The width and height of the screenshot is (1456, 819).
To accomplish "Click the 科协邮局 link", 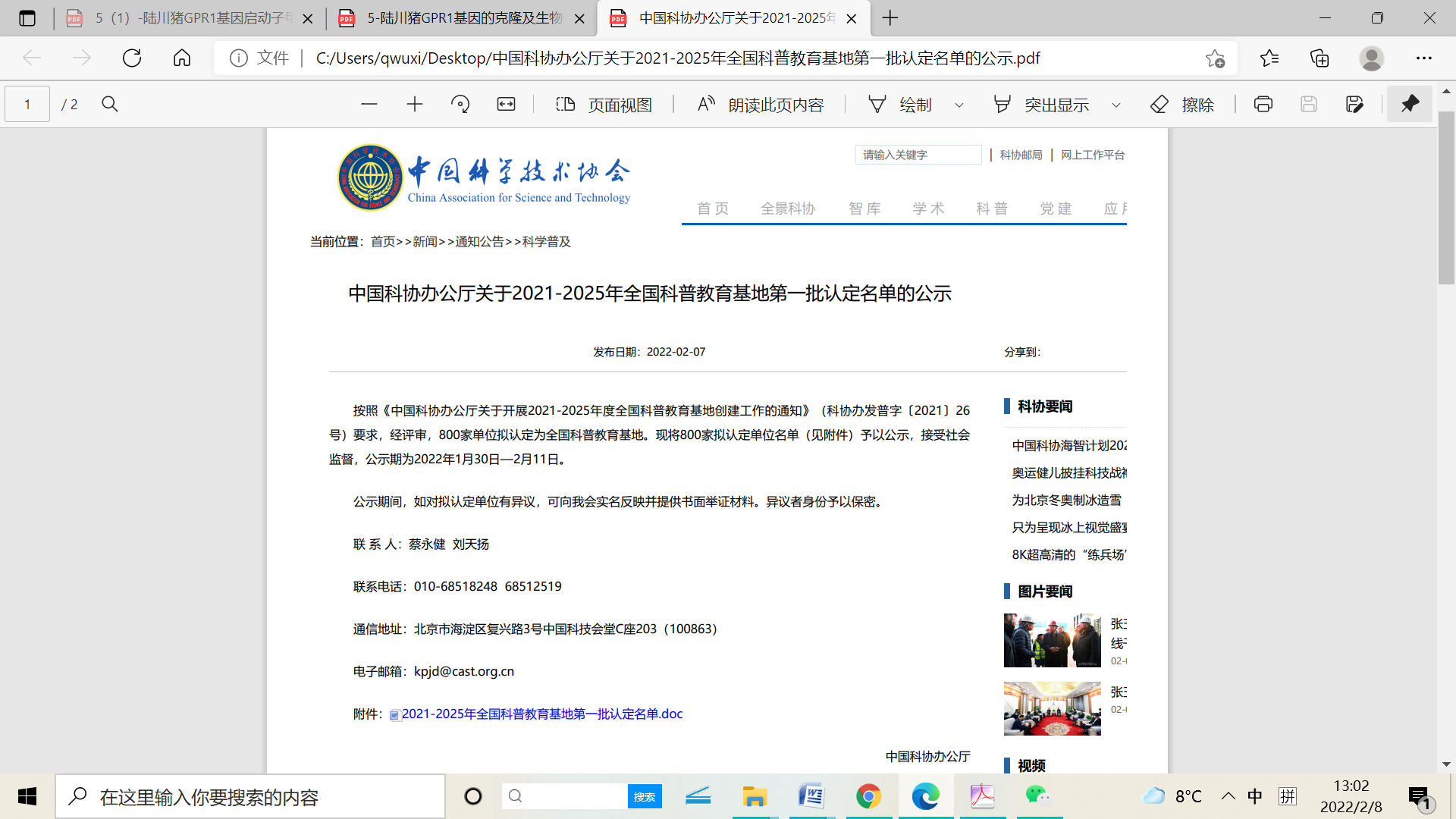I will coord(1021,155).
